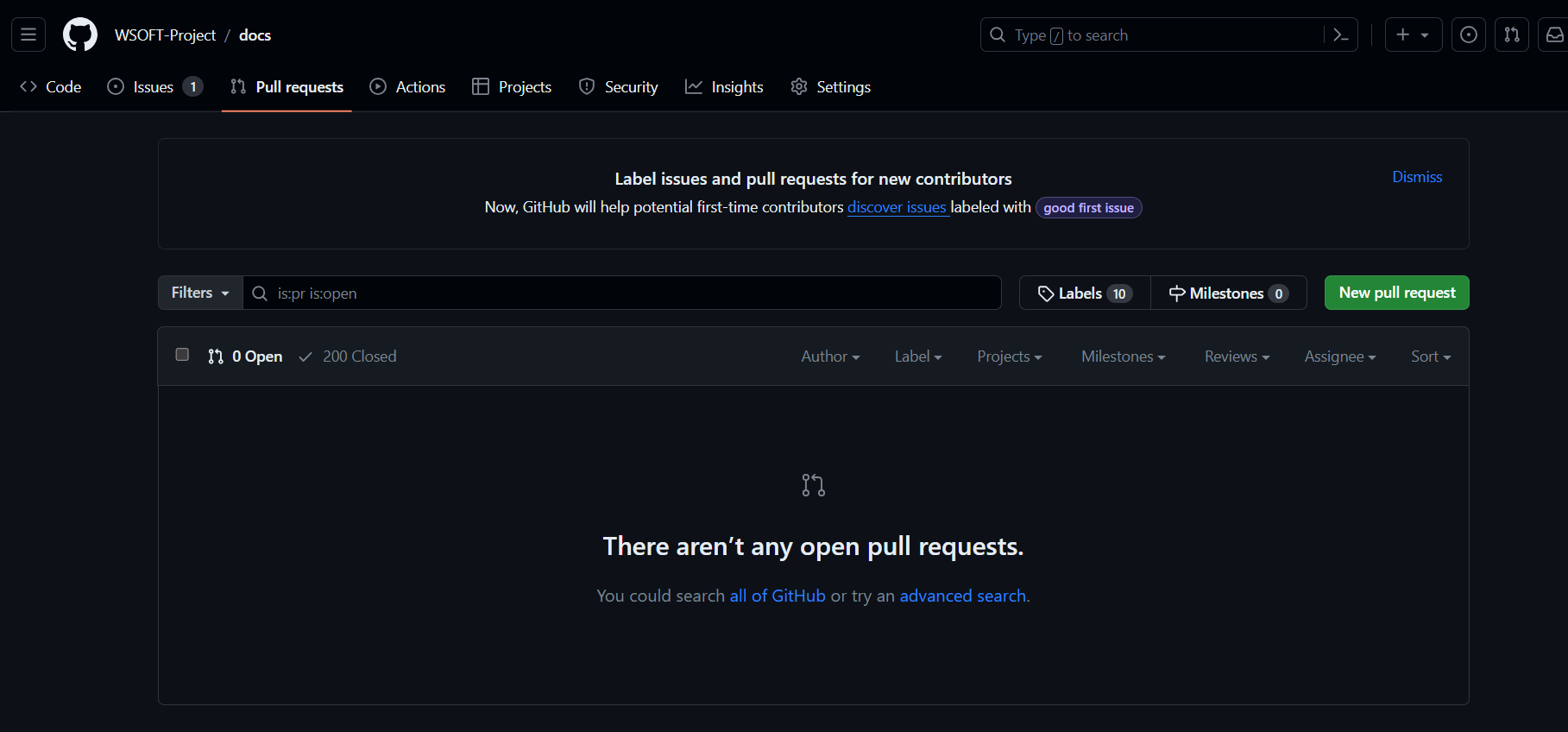Viewport: 1568px width, 732px height.
Task: Open the issues icon in header
Action: pyautogui.click(x=1468, y=35)
